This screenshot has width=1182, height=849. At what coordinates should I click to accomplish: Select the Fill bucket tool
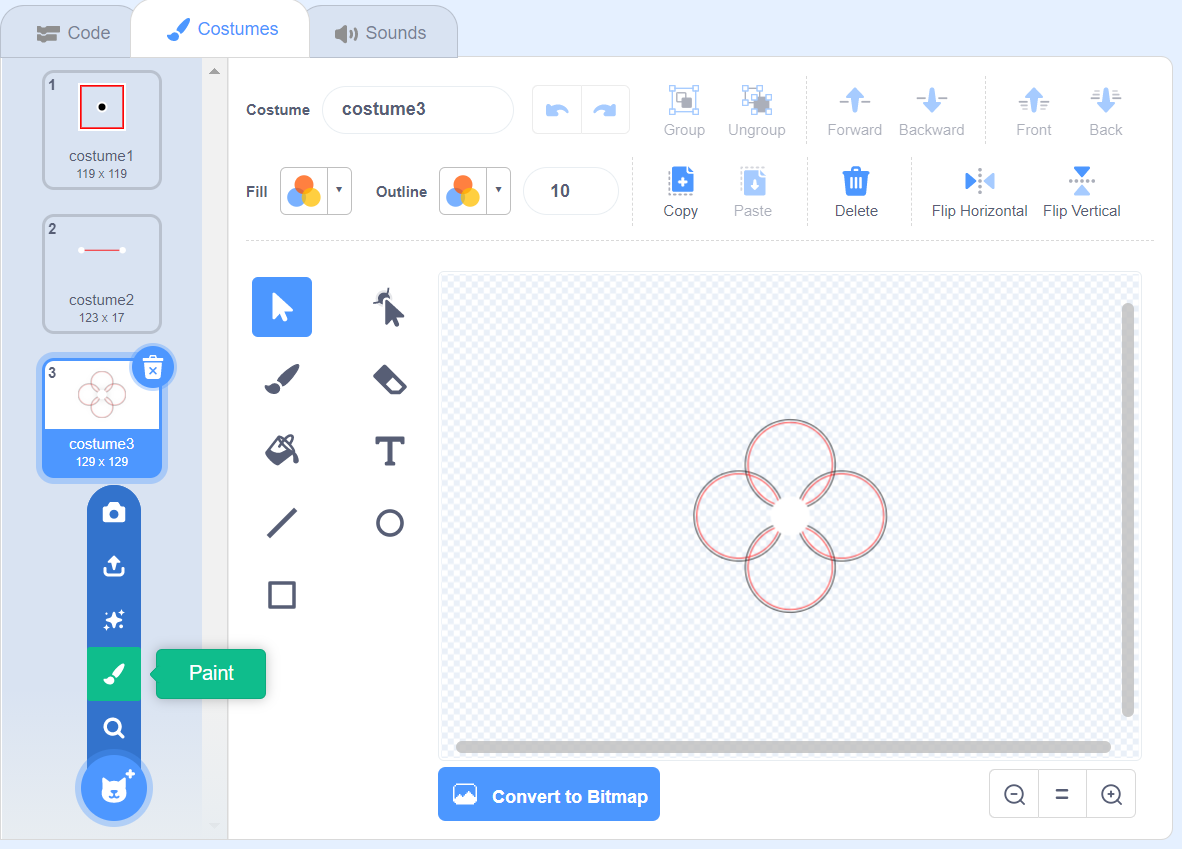click(x=281, y=450)
